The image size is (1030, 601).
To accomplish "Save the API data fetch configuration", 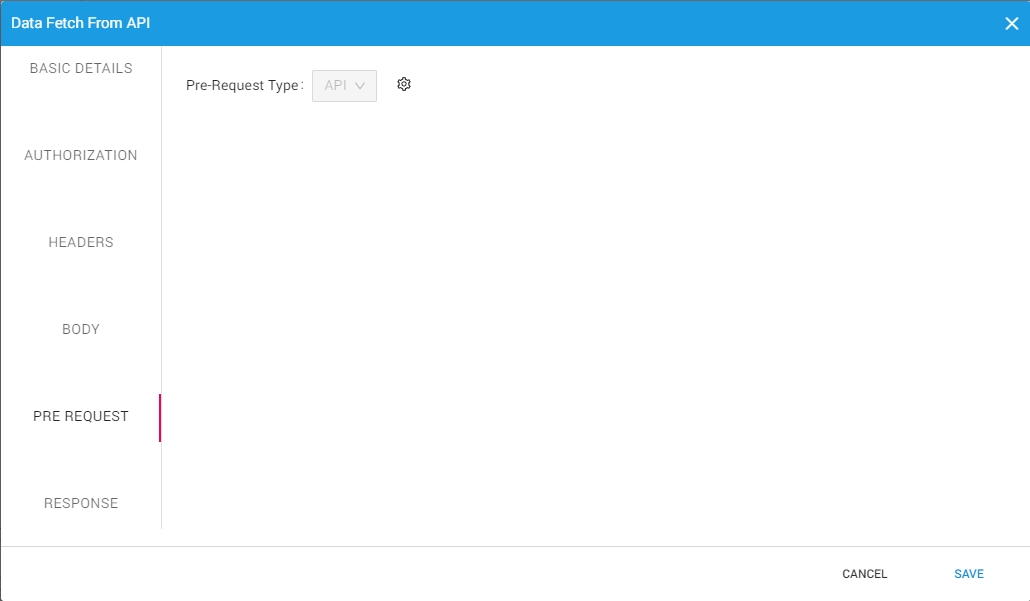I will [x=968, y=574].
